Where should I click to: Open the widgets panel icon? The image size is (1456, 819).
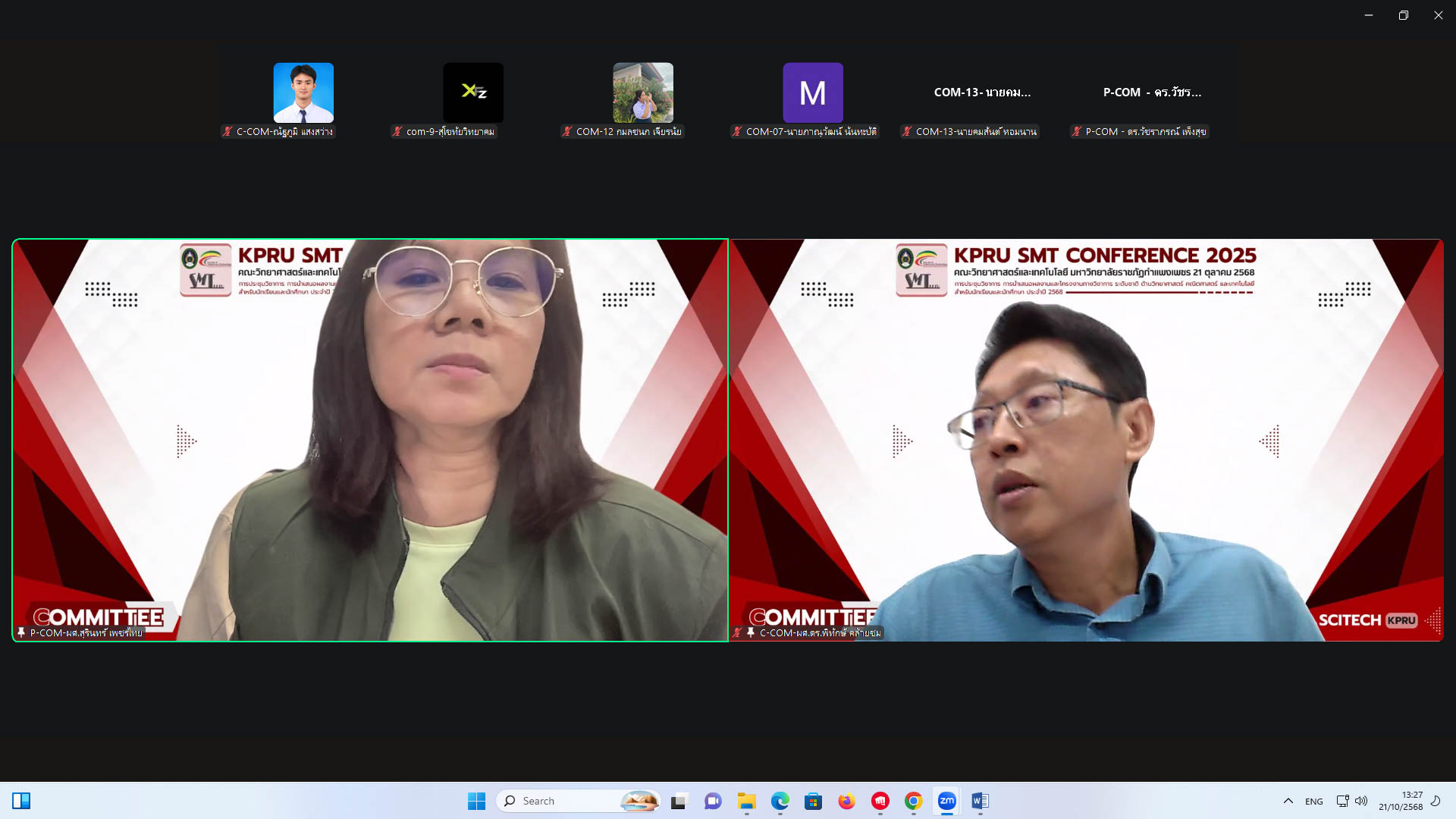[21, 801]
